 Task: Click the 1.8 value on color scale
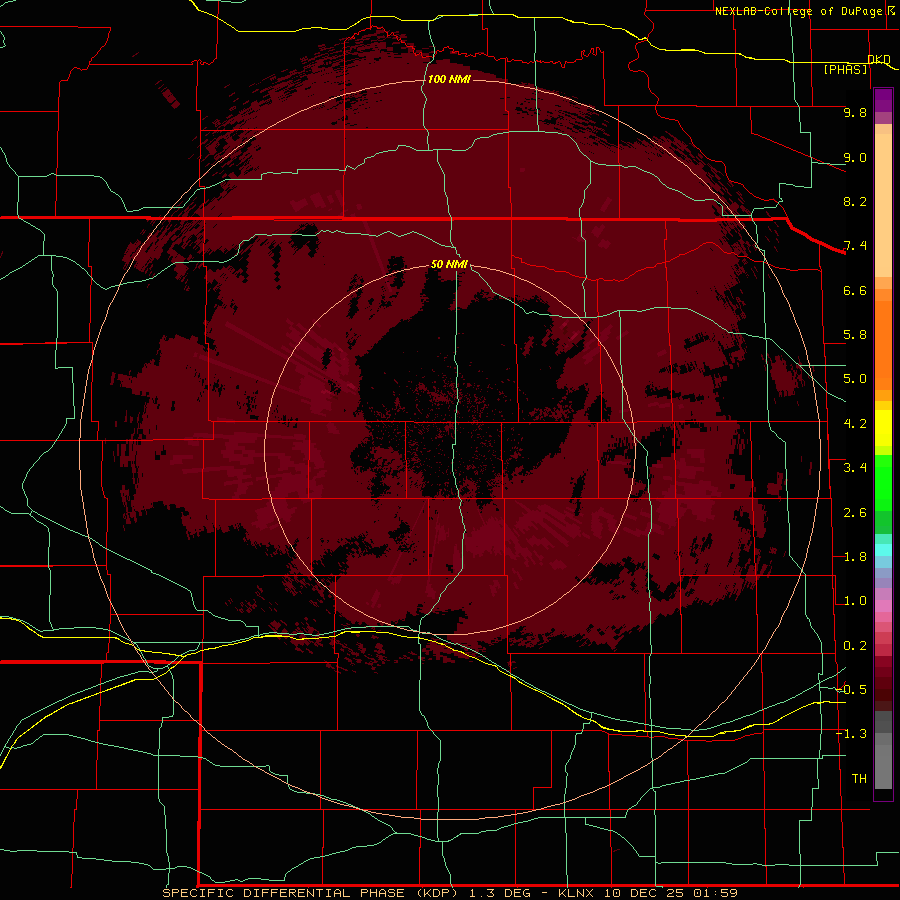click(855, 557)
